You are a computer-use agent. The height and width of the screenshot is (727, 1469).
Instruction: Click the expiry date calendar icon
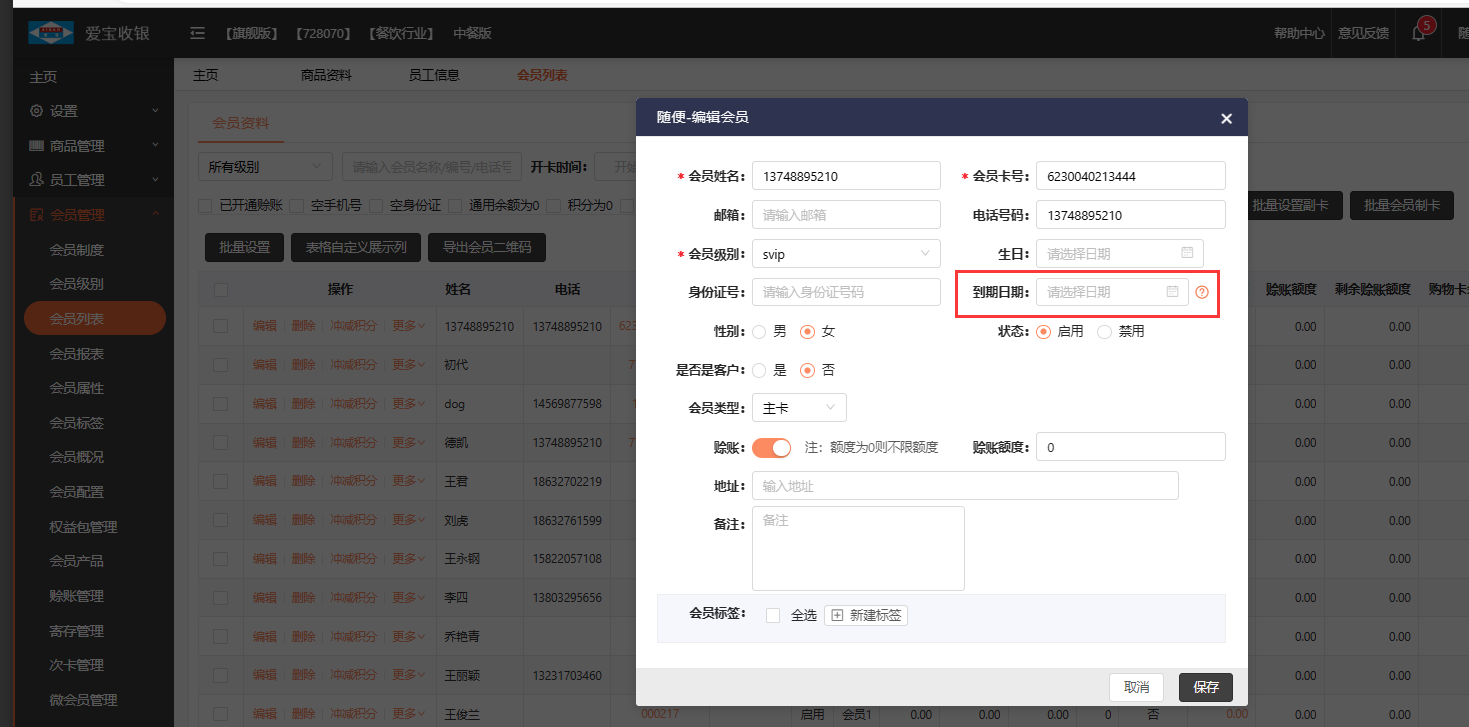[x=1172, y=292]
